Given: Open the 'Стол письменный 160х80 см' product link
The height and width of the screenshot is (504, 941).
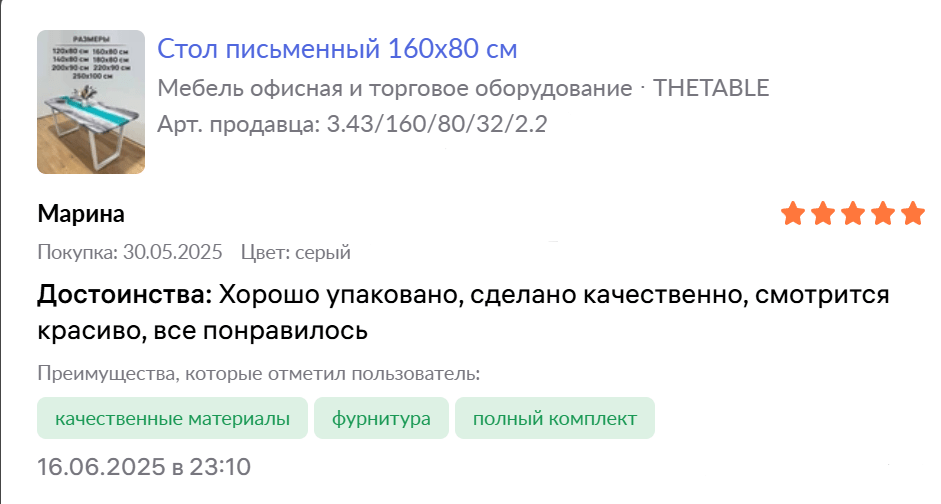Looking at the screenshot, I should click(x=337, y=49).
